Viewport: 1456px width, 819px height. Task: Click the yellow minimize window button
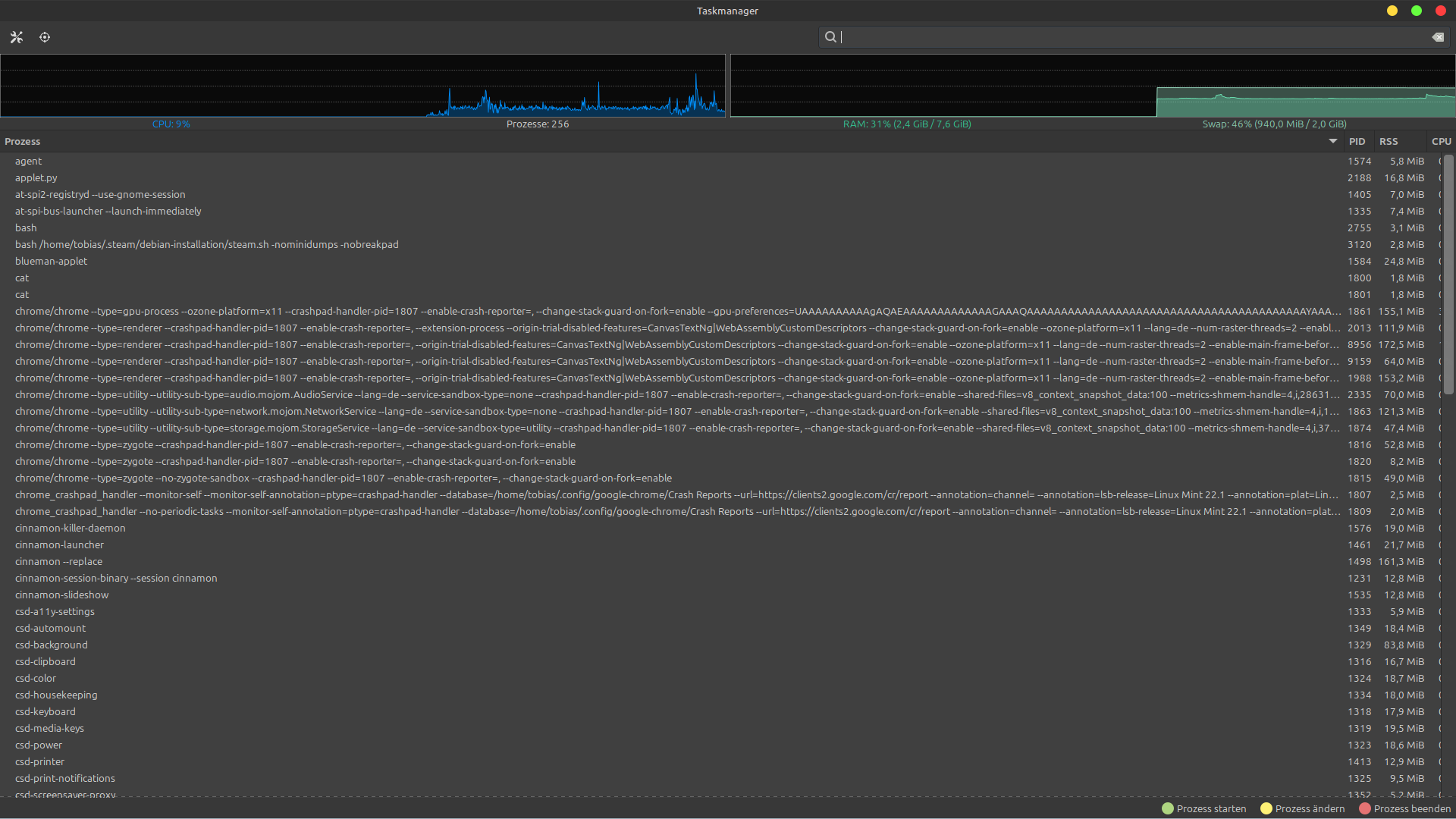click(1392, 11)
